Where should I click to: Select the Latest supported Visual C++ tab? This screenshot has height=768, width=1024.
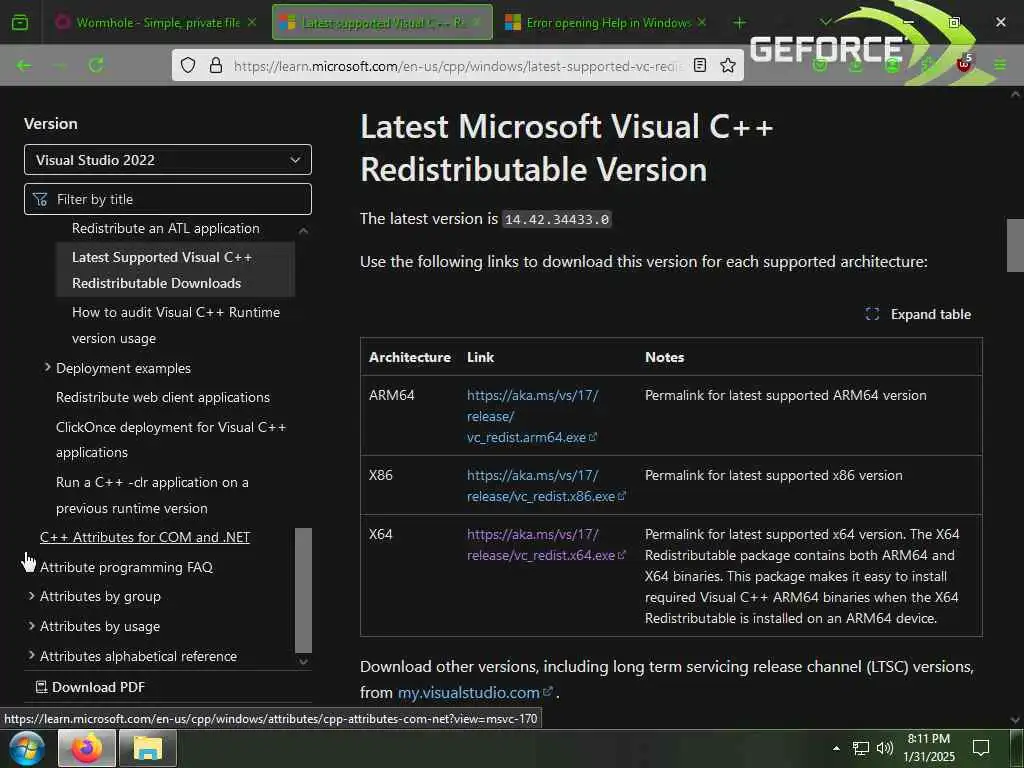[382, 22]
